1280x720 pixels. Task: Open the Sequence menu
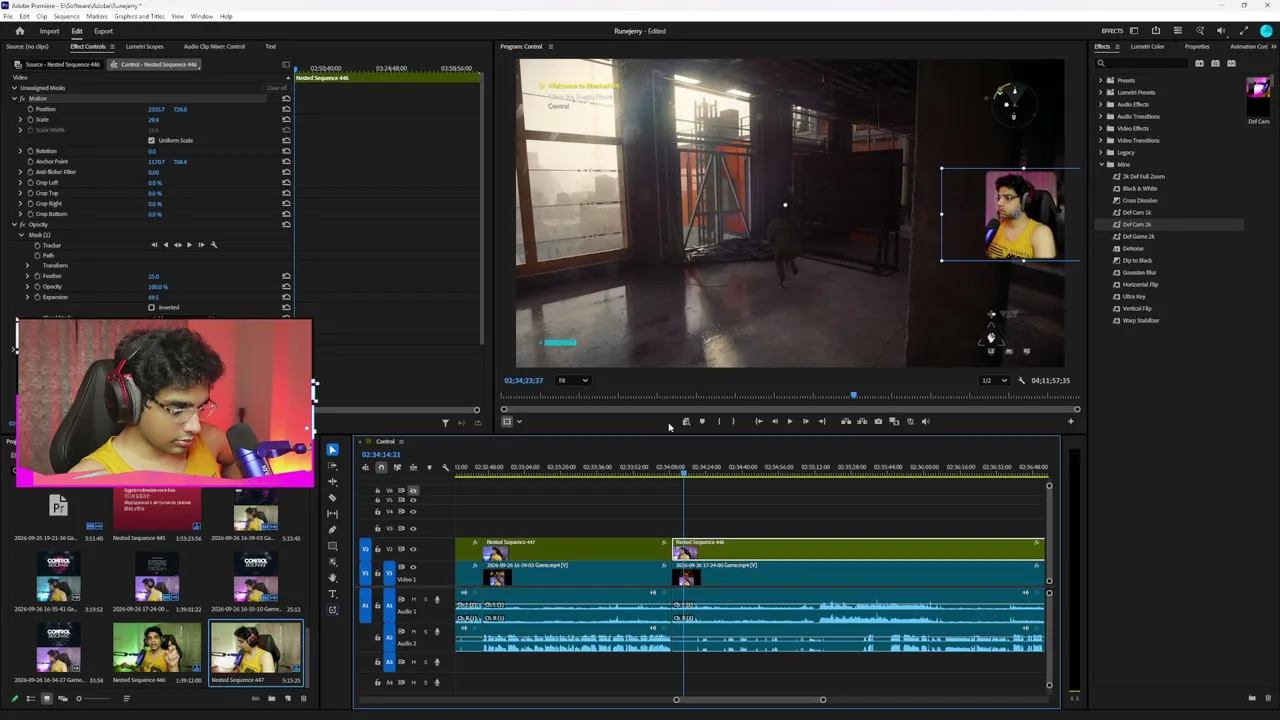point(66,16)
